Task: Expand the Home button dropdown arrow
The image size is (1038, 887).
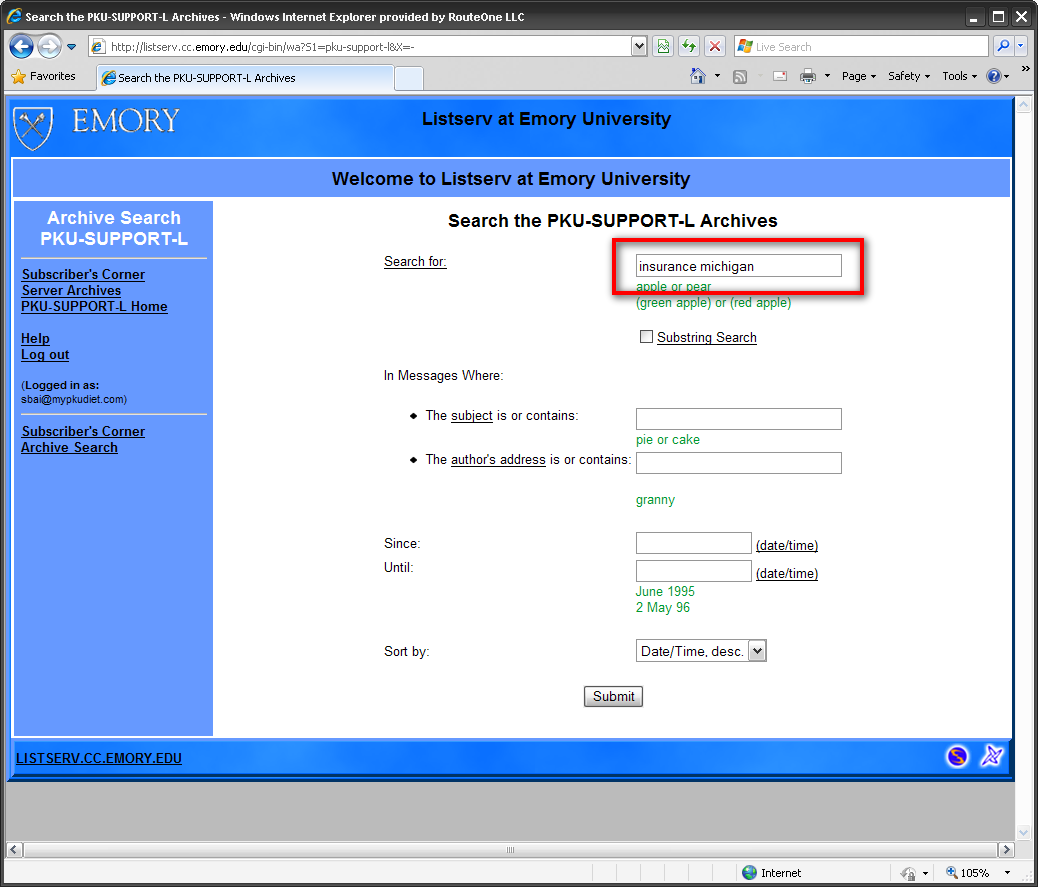Action: click(718, 76)
